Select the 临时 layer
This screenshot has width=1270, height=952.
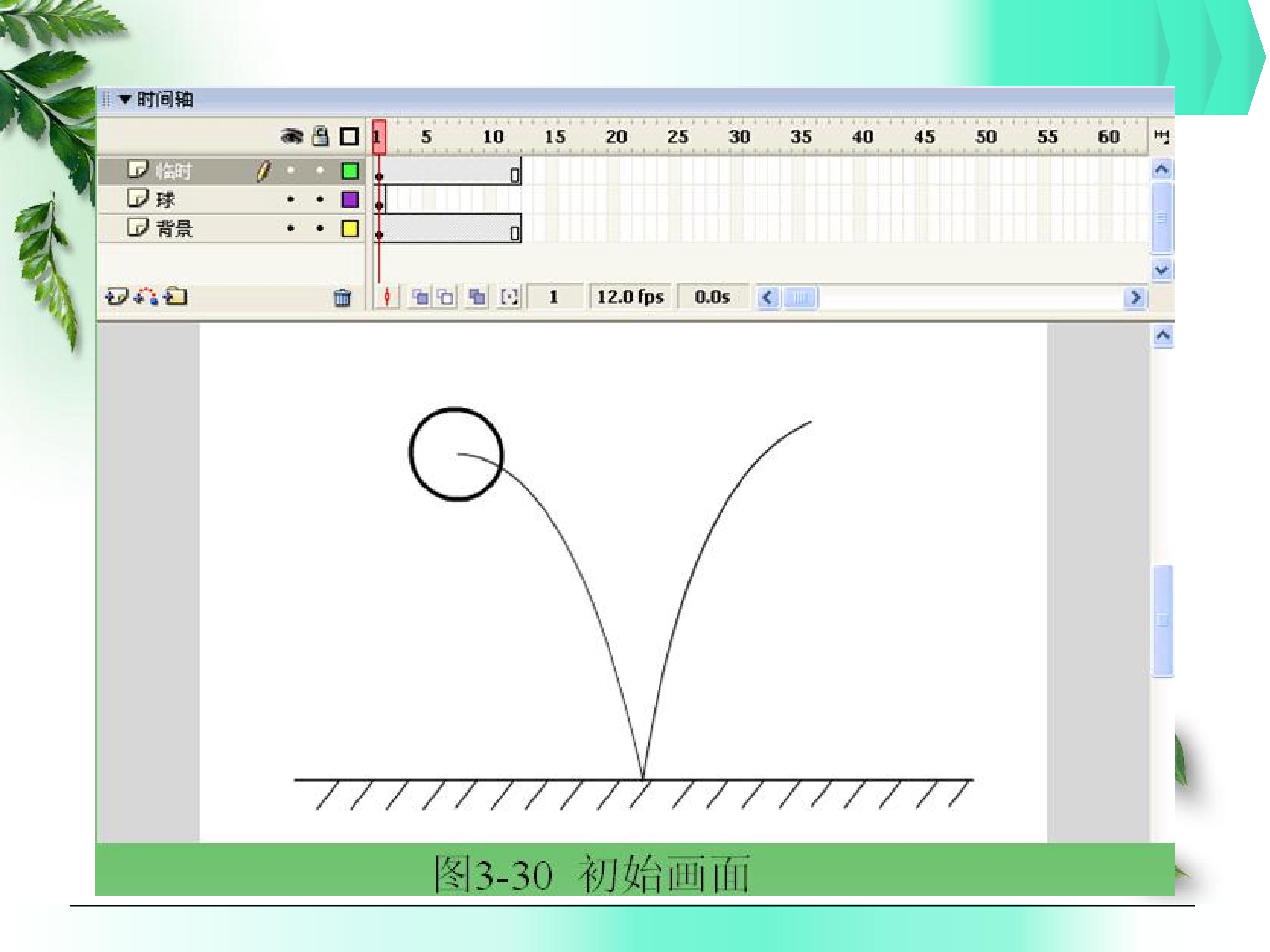pyautogui.click(x=232, y=171)
